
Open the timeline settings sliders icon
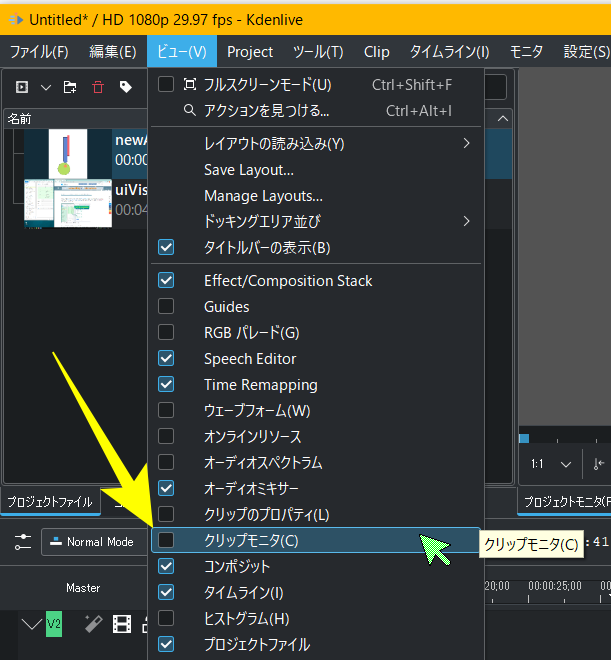point(22,541)
